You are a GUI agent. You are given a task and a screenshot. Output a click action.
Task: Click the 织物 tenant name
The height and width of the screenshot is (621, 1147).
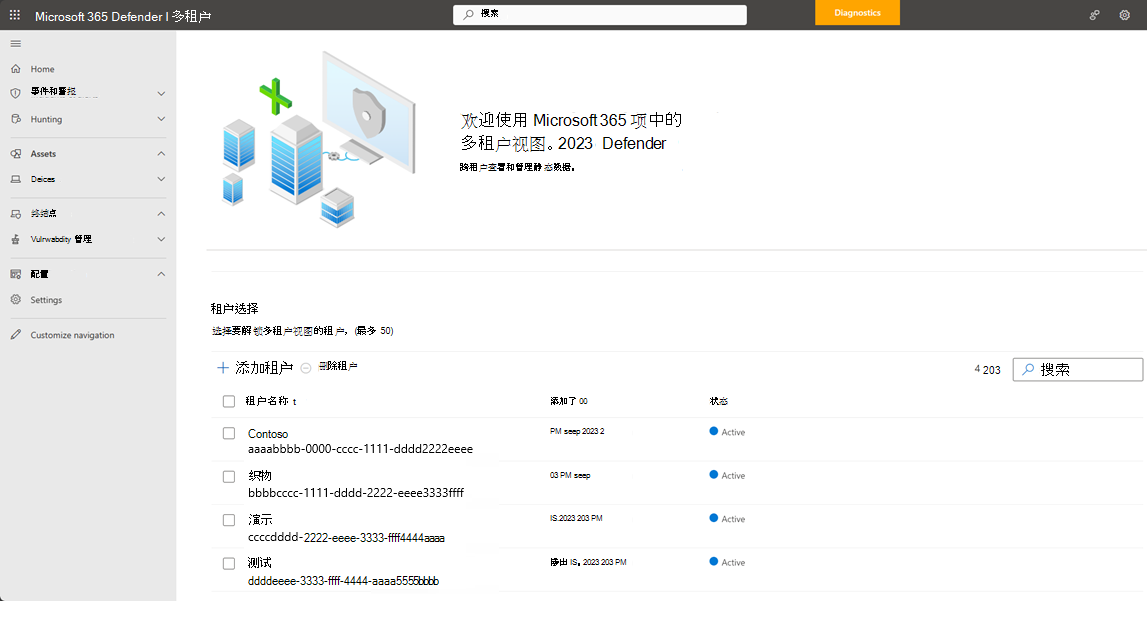pos(260,476)
